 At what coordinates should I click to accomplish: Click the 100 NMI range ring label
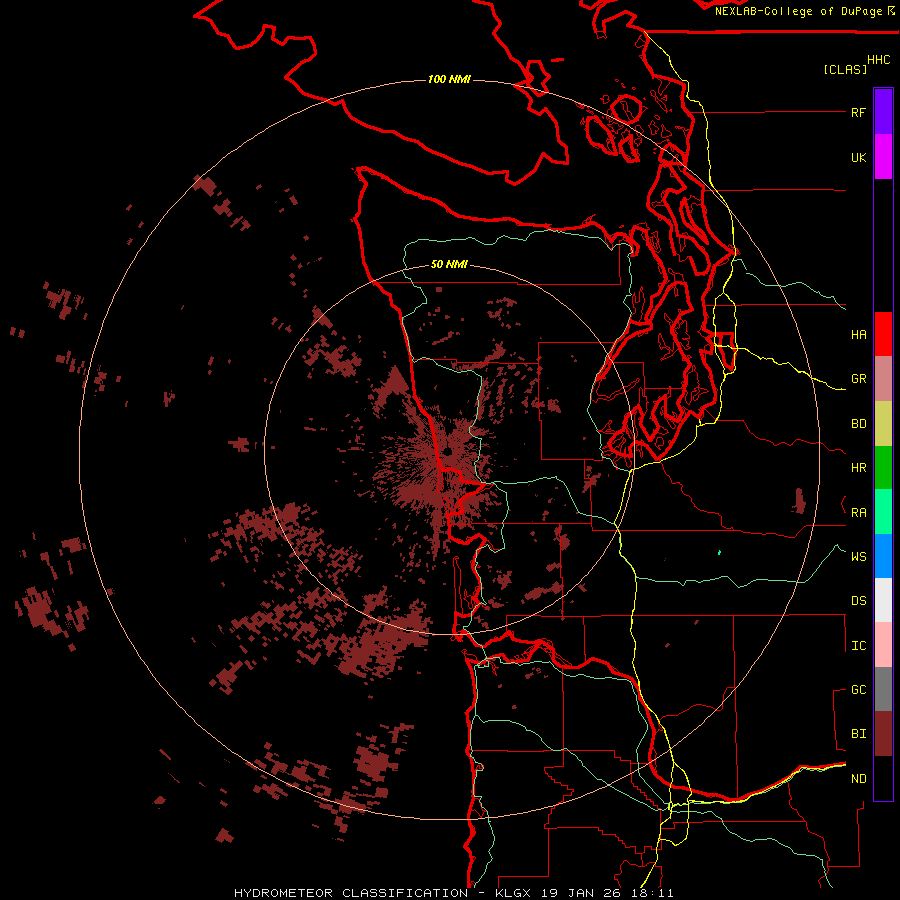coord(449,79)
